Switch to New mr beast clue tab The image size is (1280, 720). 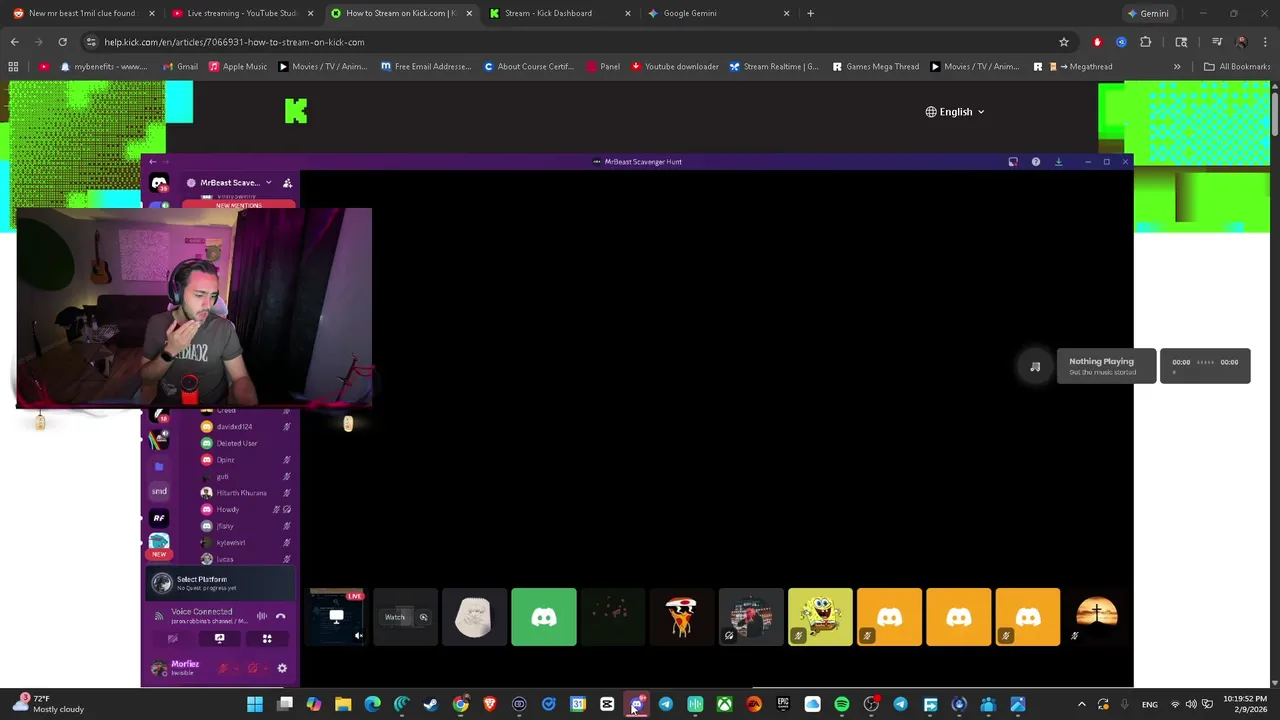tap(82, 13)
